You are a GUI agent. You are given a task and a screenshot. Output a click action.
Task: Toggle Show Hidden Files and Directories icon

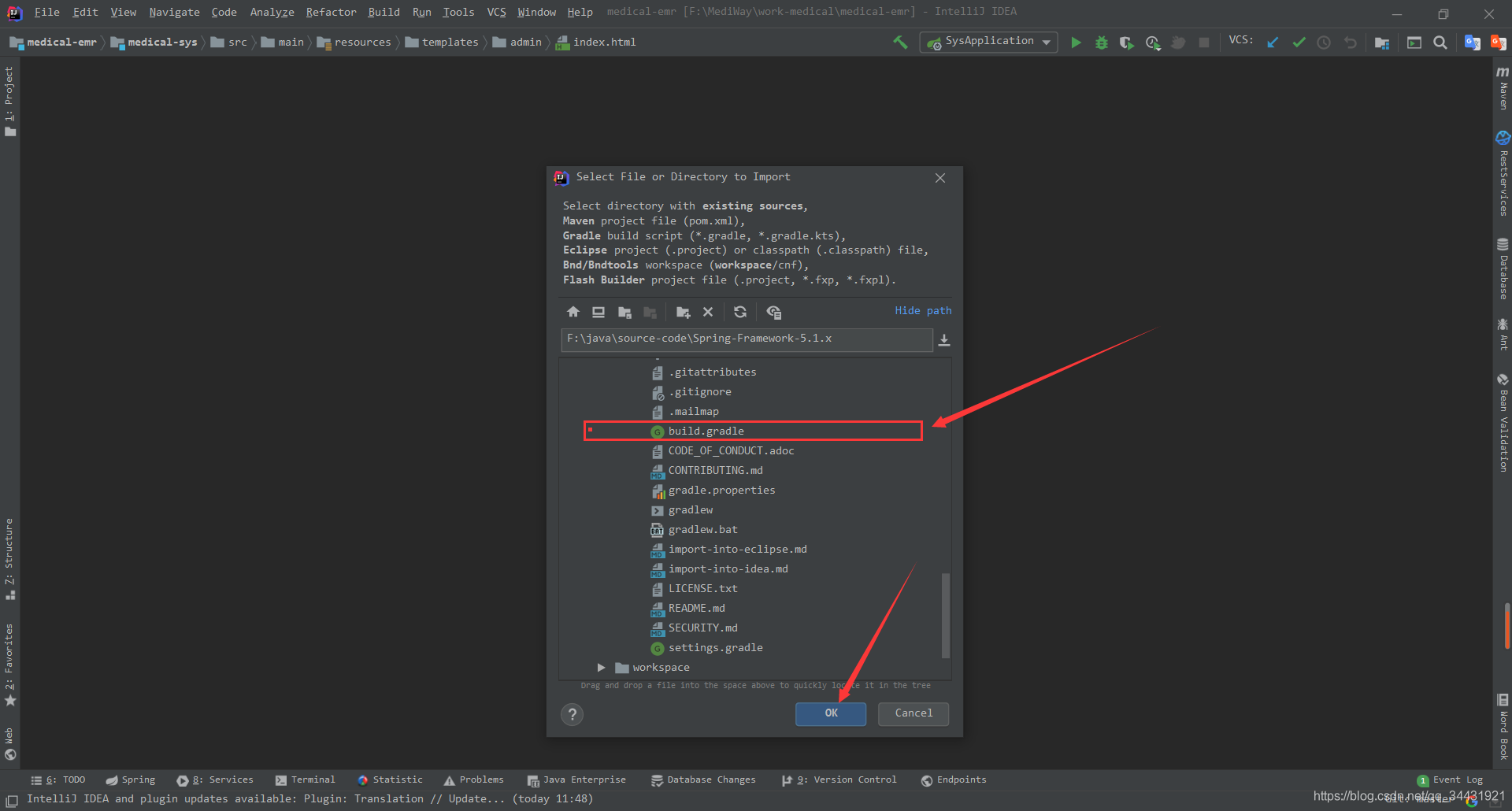pyautogui.click(x=773, y=312)
